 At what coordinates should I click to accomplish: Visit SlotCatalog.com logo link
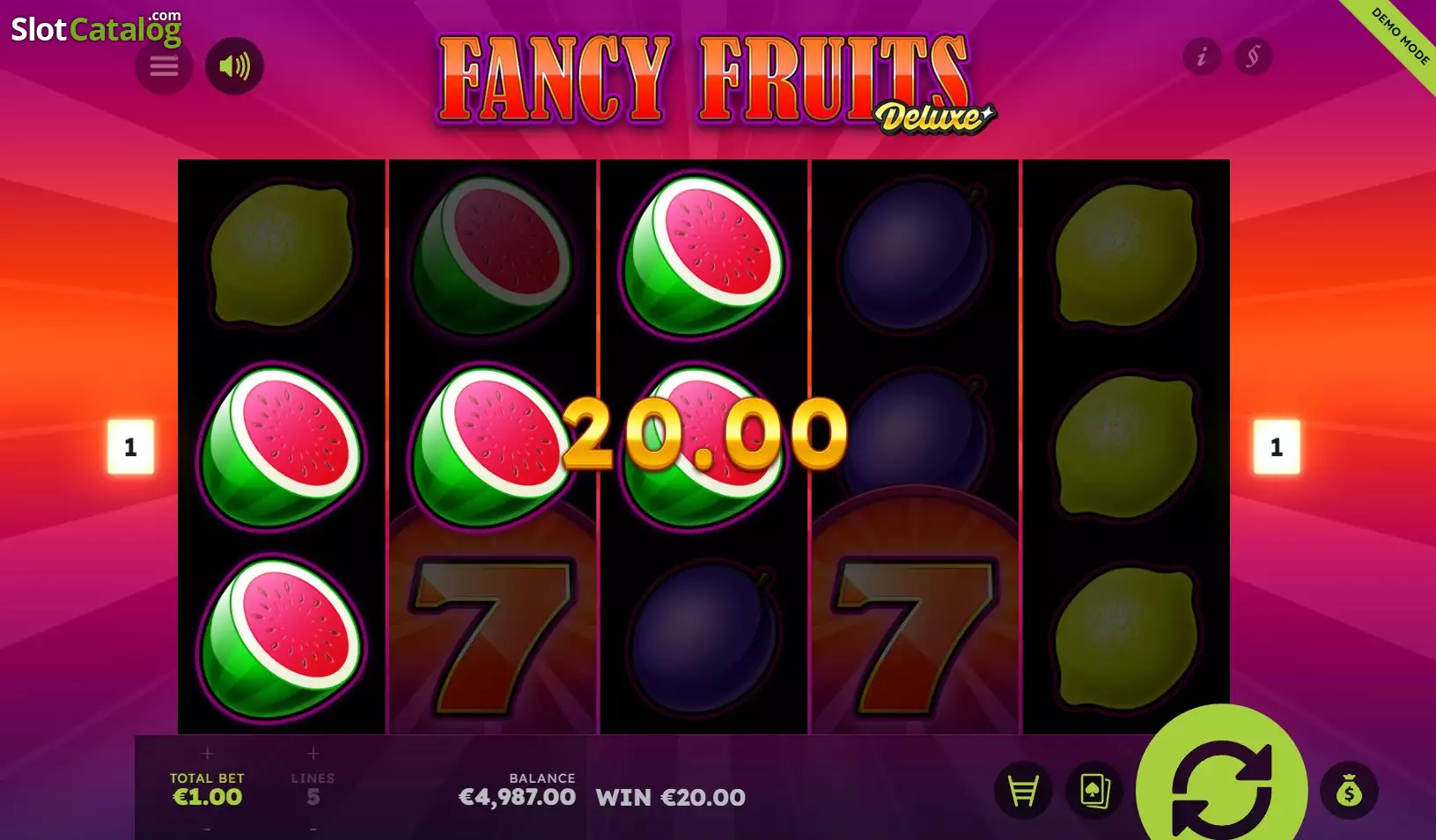(x=96, y=29)
